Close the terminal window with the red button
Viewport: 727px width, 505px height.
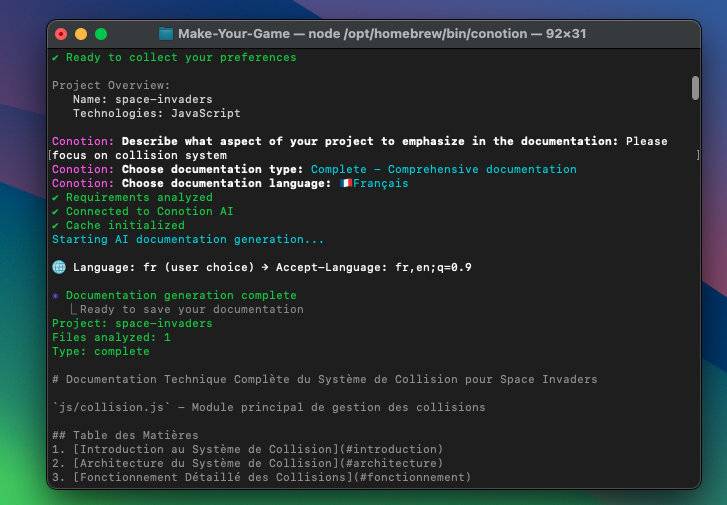(63, 34)
